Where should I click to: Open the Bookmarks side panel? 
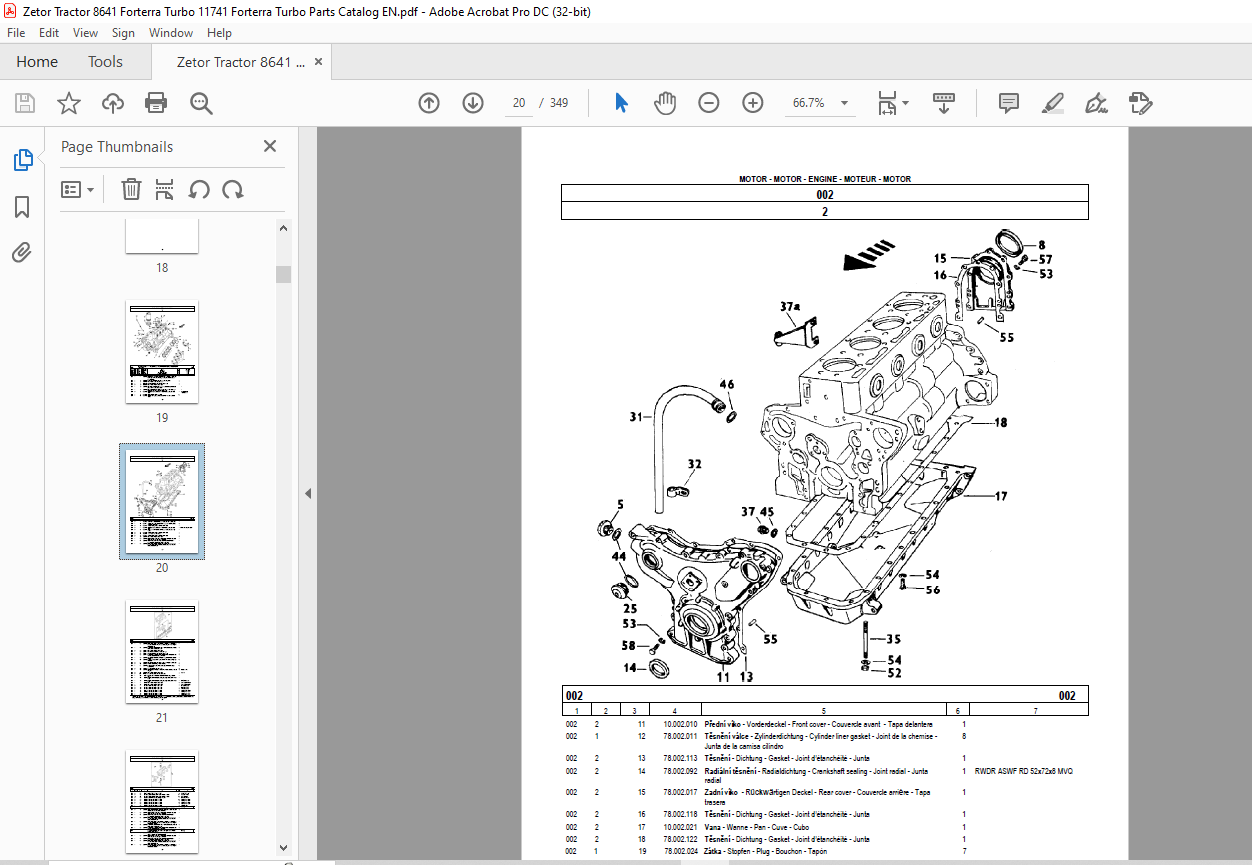(22, 207)
